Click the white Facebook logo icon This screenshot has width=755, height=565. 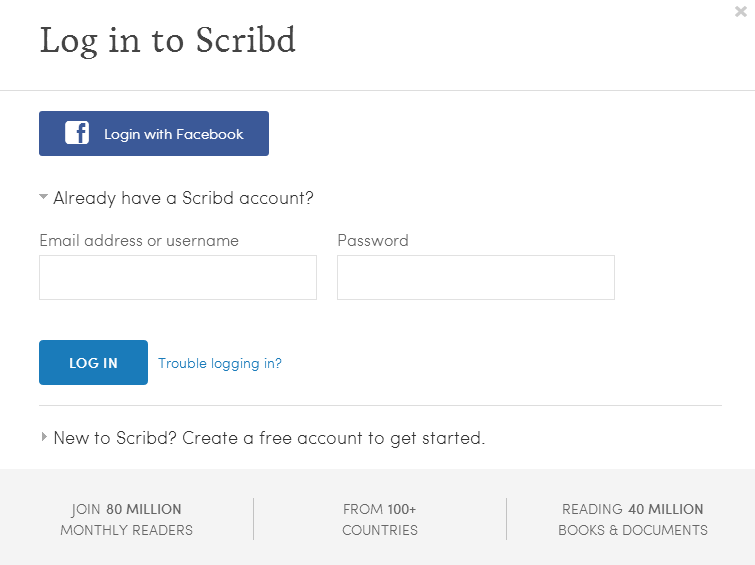pos(77,133)
